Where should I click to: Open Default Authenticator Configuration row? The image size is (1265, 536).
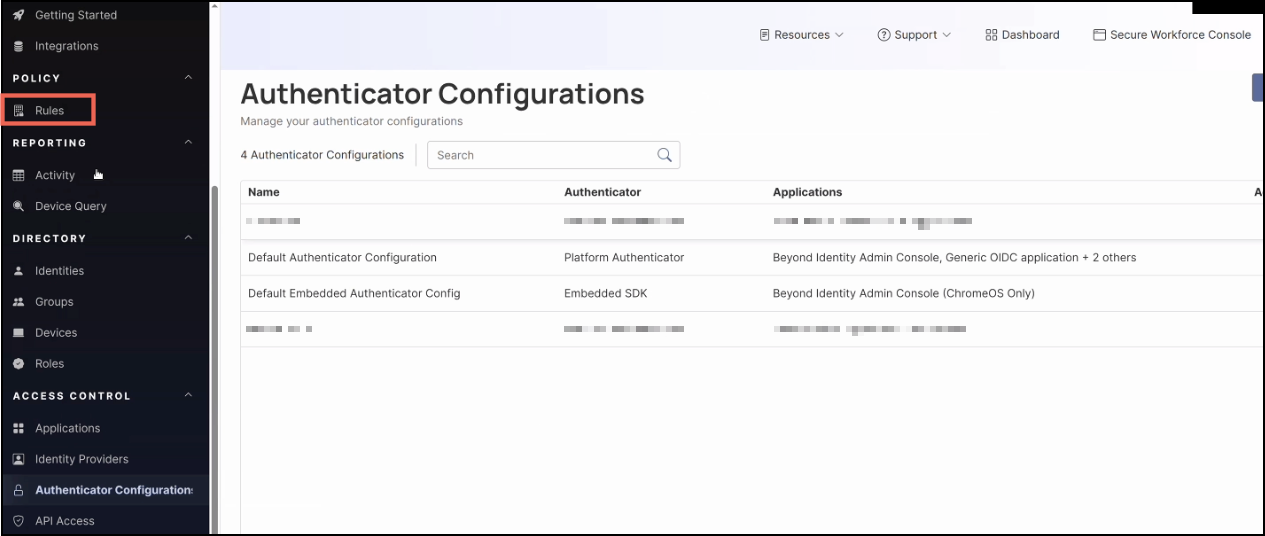point(342,257)
